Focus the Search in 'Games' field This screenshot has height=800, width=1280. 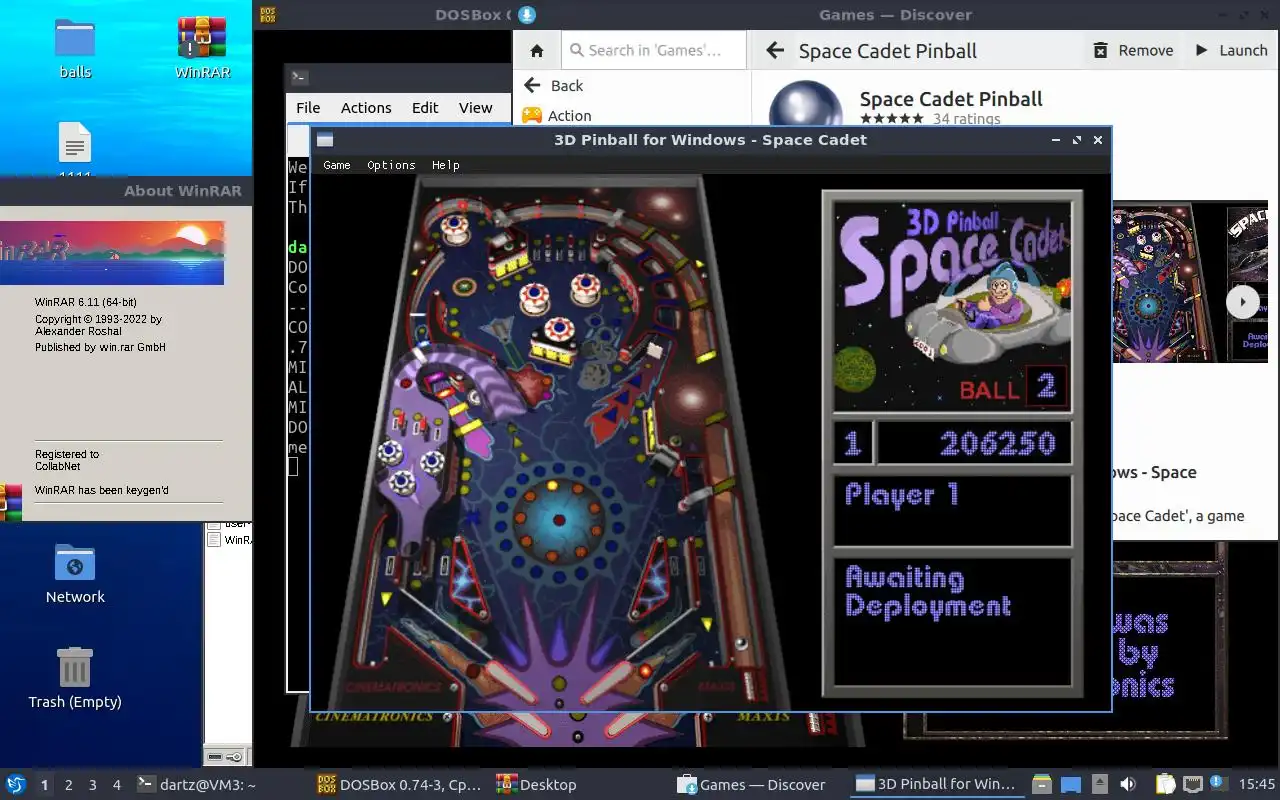tap(654, 50)
